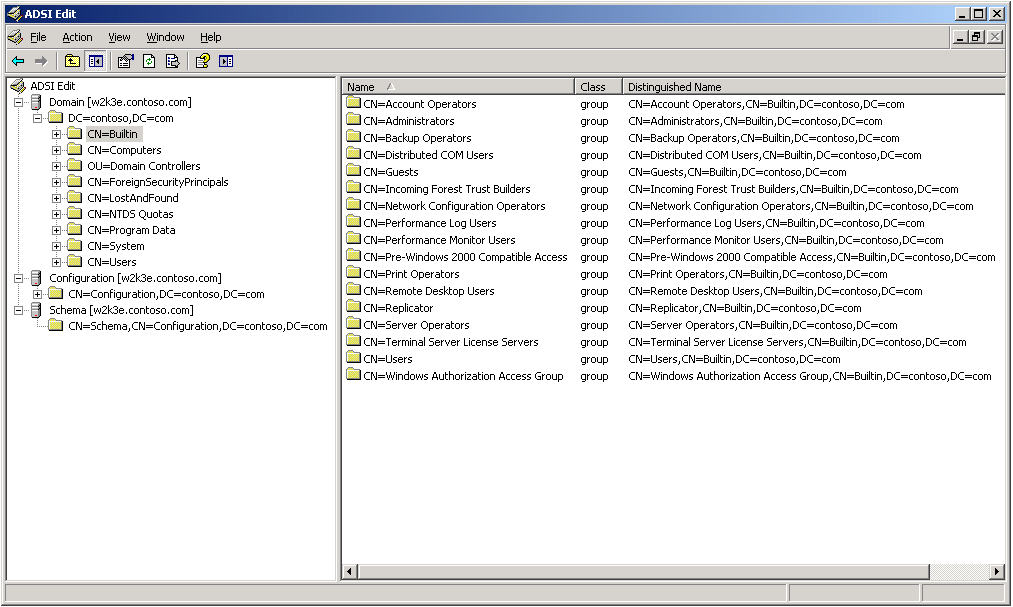This screenshot has height=607, width=1013.
Task: Click the Export List toolbar icon
Action: [172, 61]
